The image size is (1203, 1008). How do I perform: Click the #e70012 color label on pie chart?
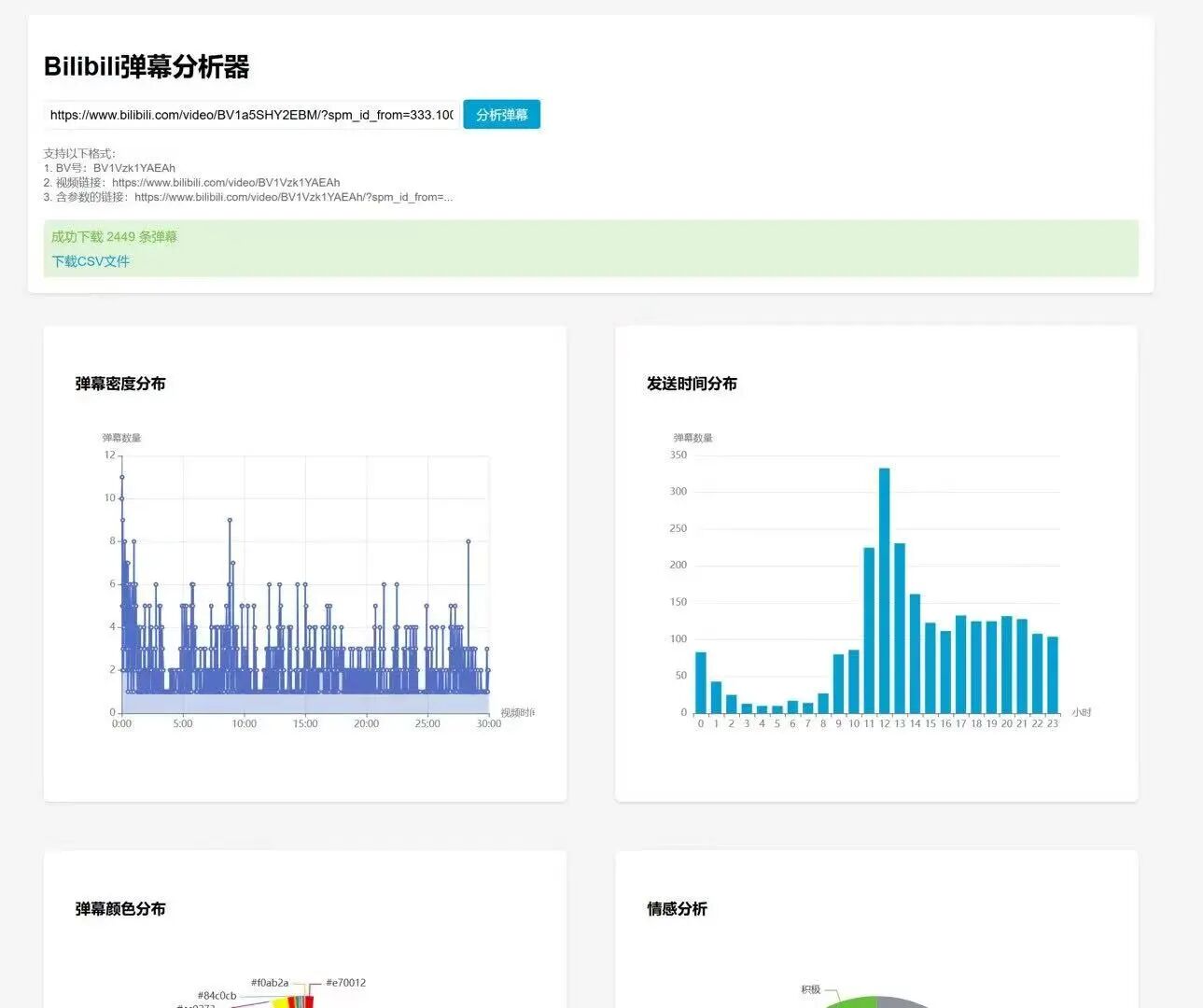click(x=345, y=983)
